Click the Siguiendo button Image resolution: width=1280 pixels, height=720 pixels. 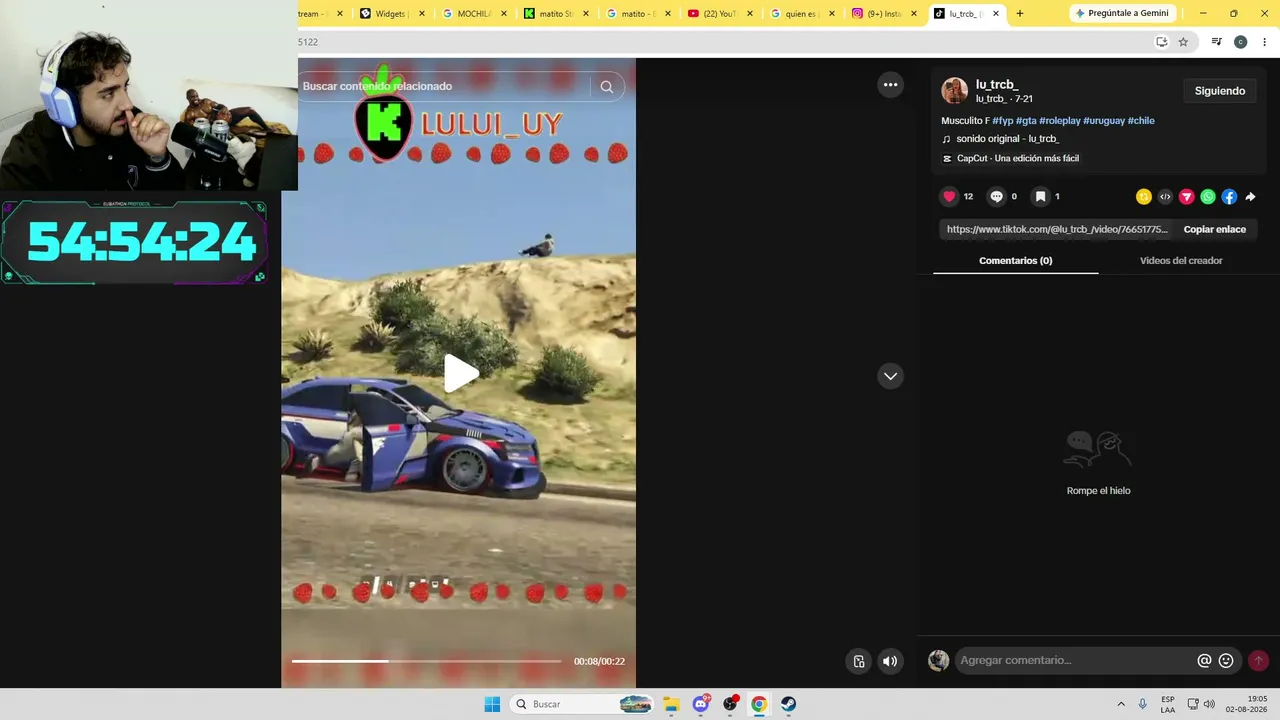1220,91
